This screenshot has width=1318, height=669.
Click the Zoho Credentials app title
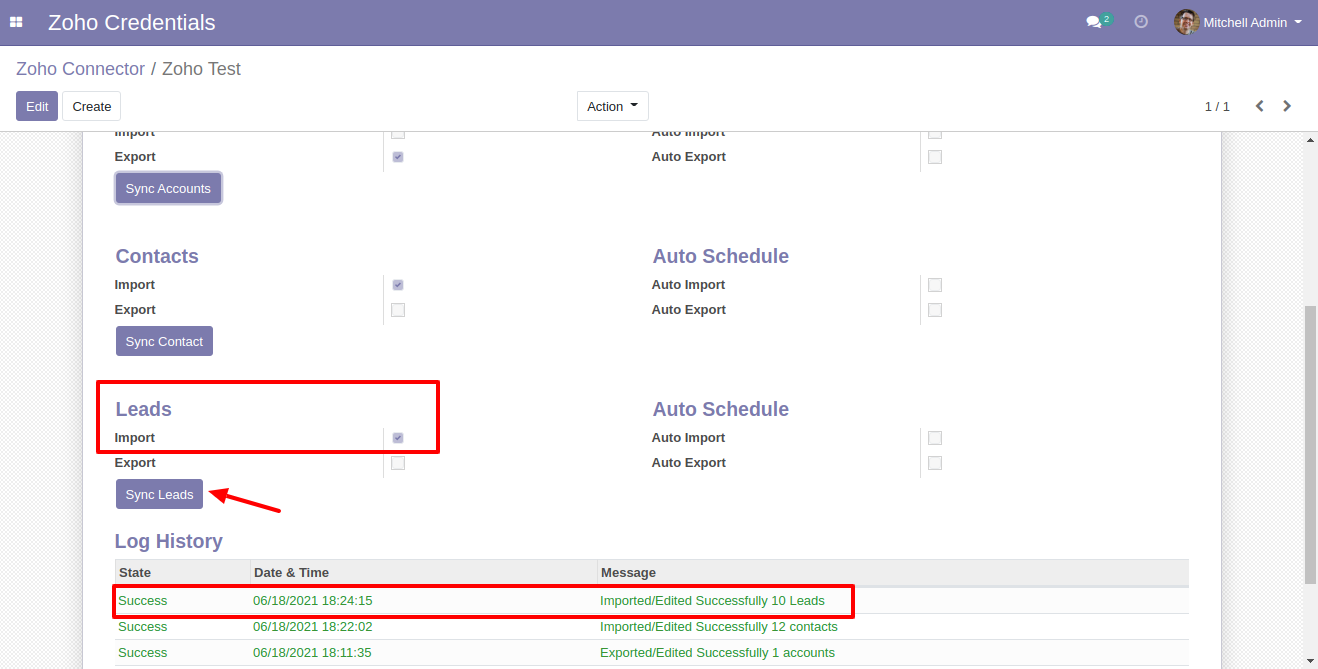132,22
